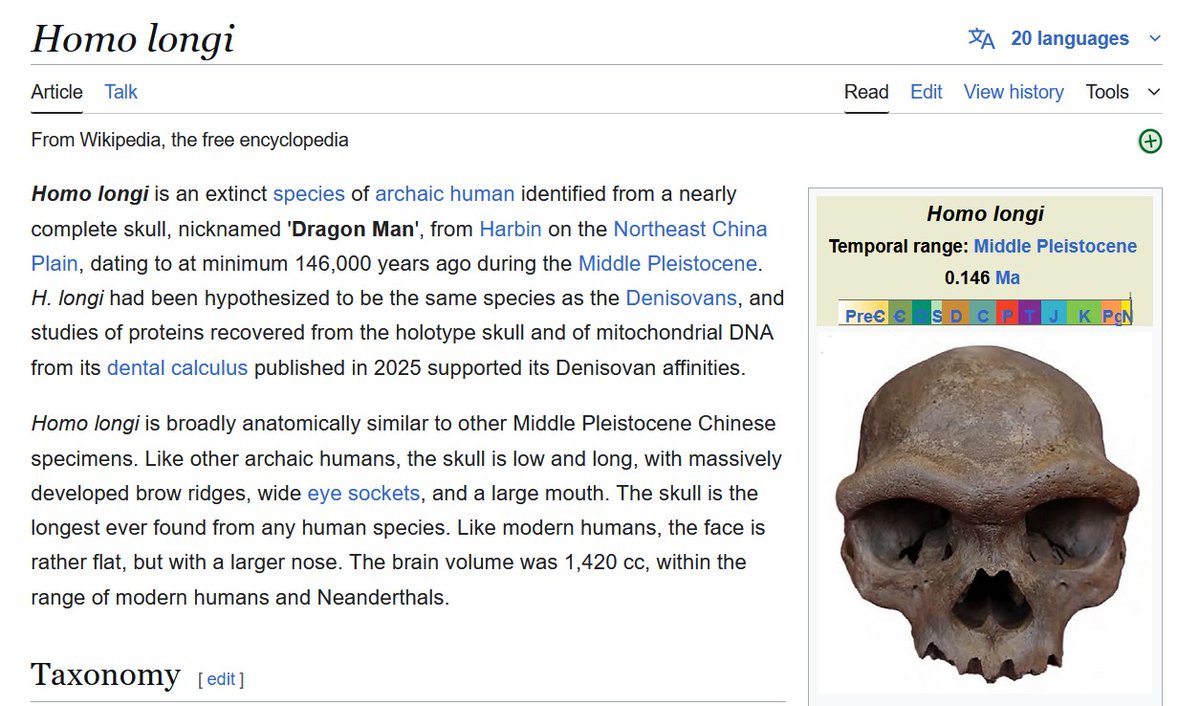
Task: Open the Dragon Man skull image
Action: point(985,514)
